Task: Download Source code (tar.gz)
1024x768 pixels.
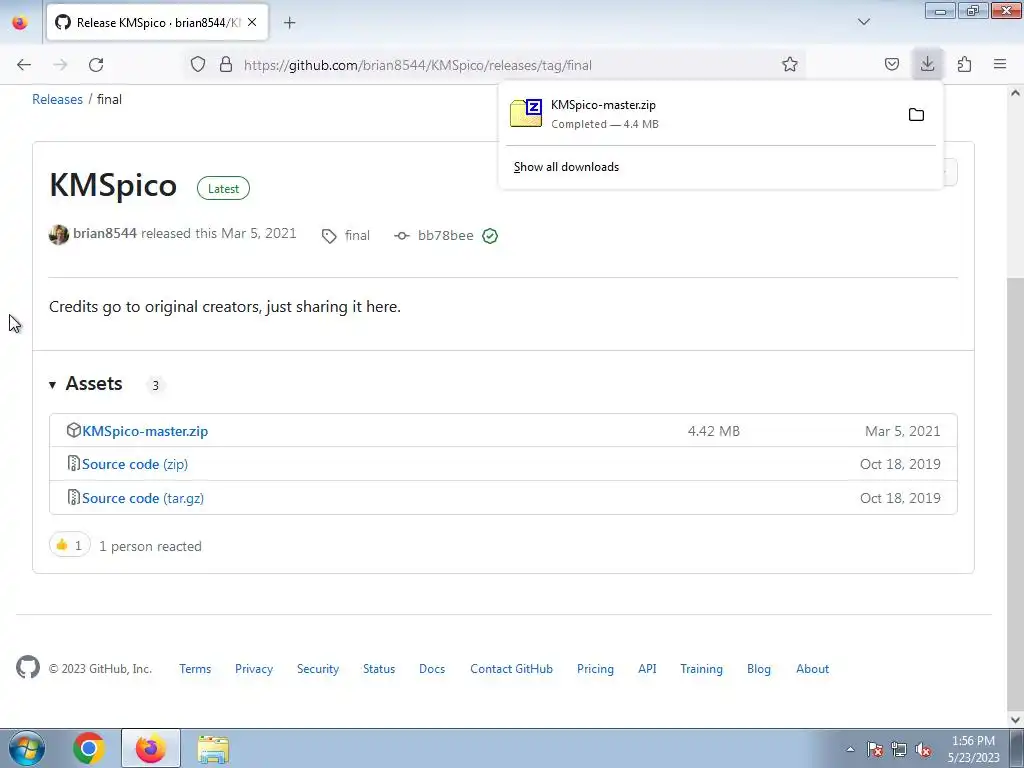Action: (142, 498)
